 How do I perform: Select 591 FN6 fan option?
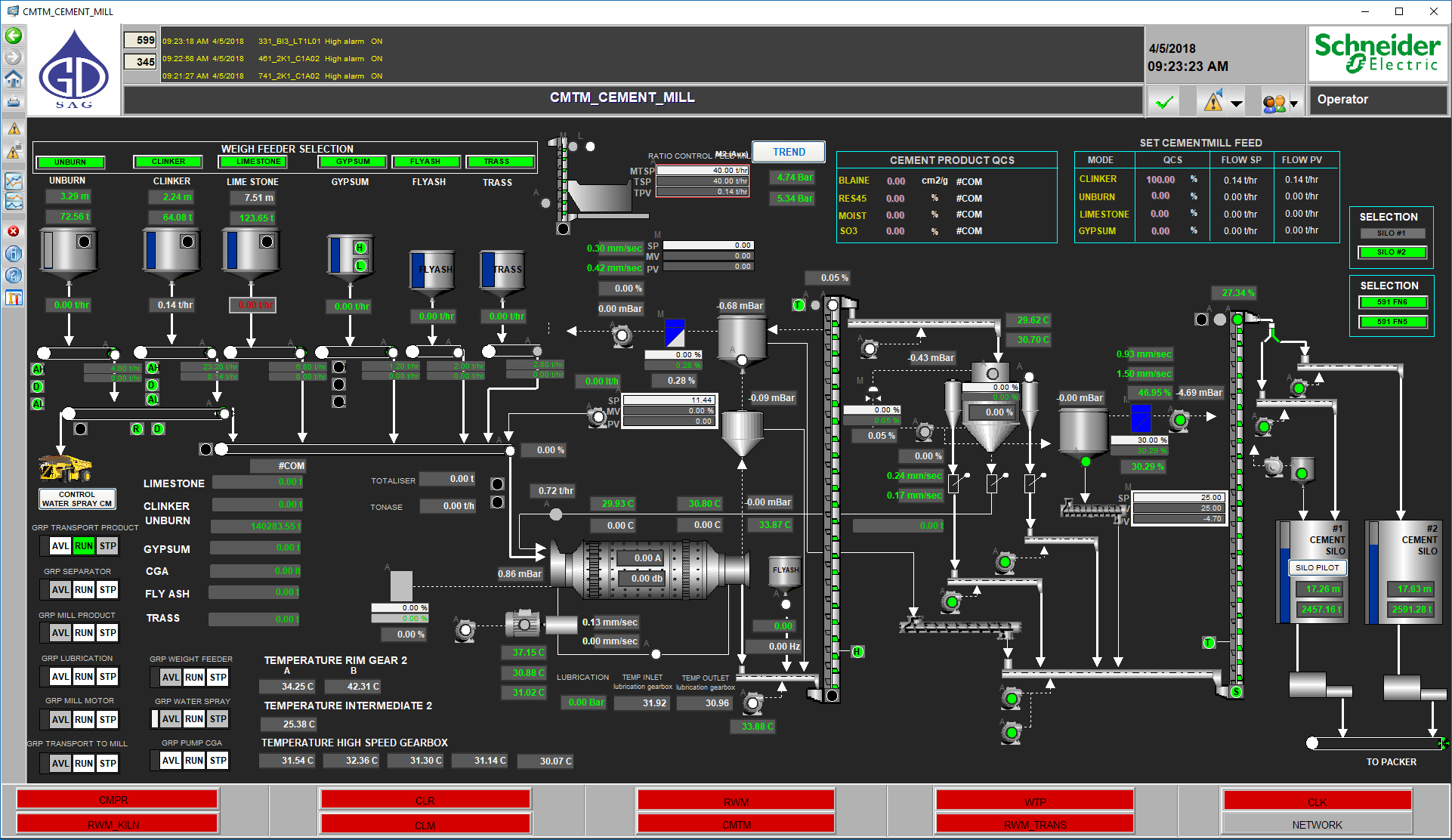(x=1392, y=302)
